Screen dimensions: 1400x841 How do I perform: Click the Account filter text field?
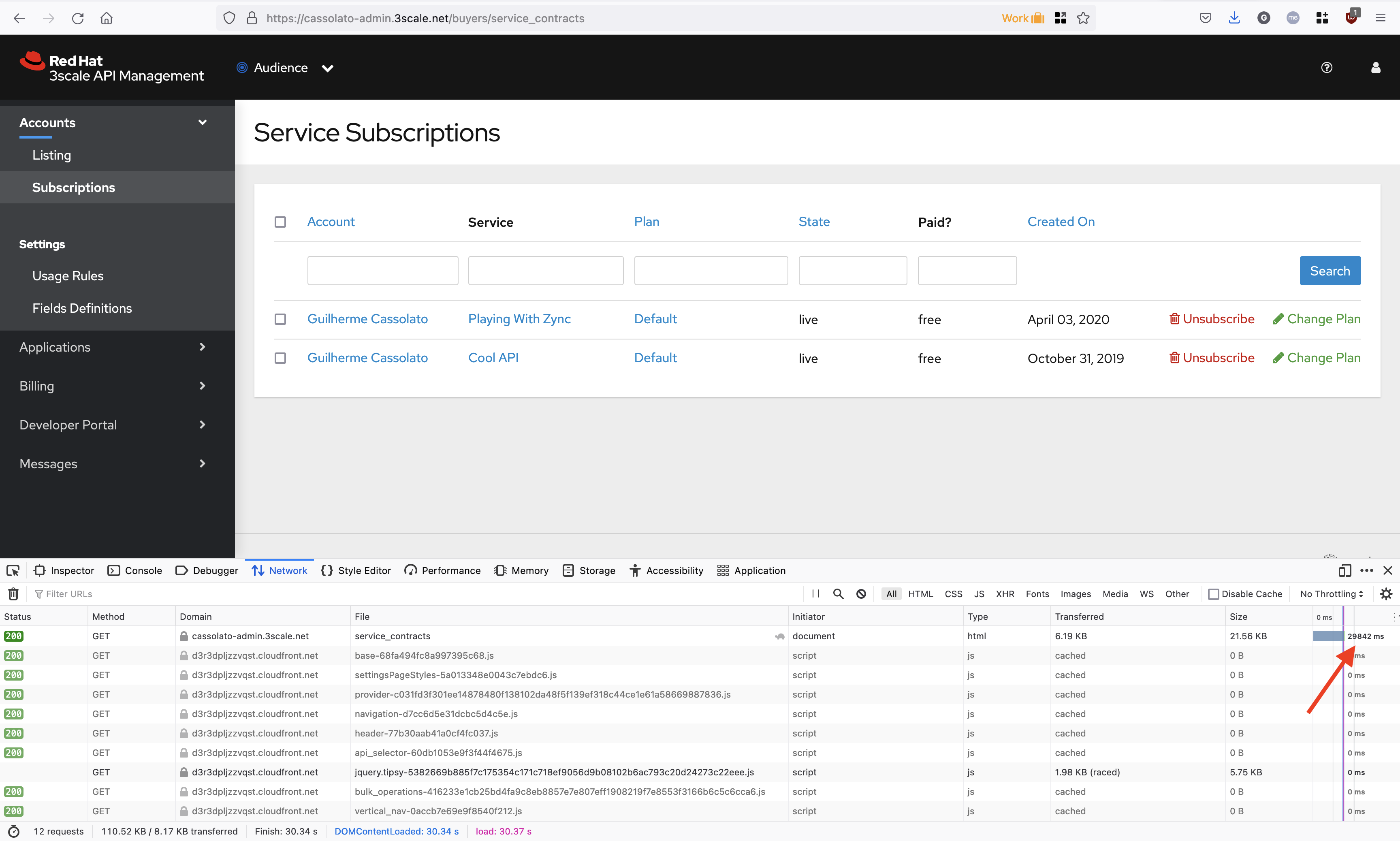pyautogui.click(x=382, y=271)
